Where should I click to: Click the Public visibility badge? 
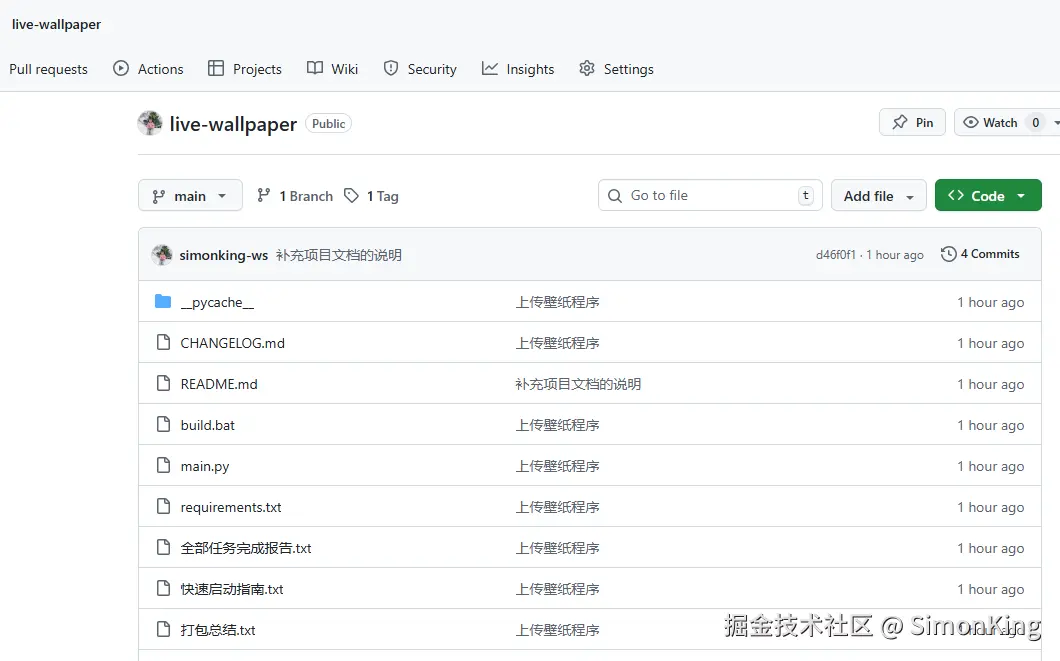pos(329,124)
